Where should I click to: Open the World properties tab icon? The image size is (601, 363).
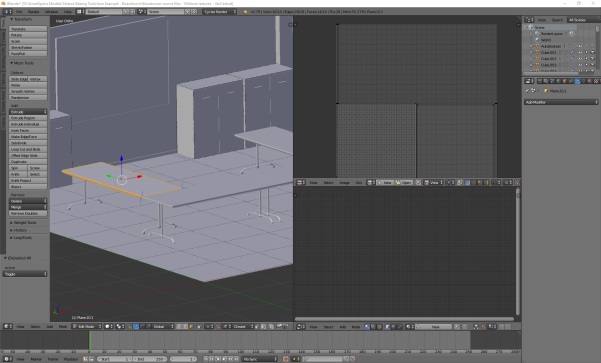click(x=558, y=81)
